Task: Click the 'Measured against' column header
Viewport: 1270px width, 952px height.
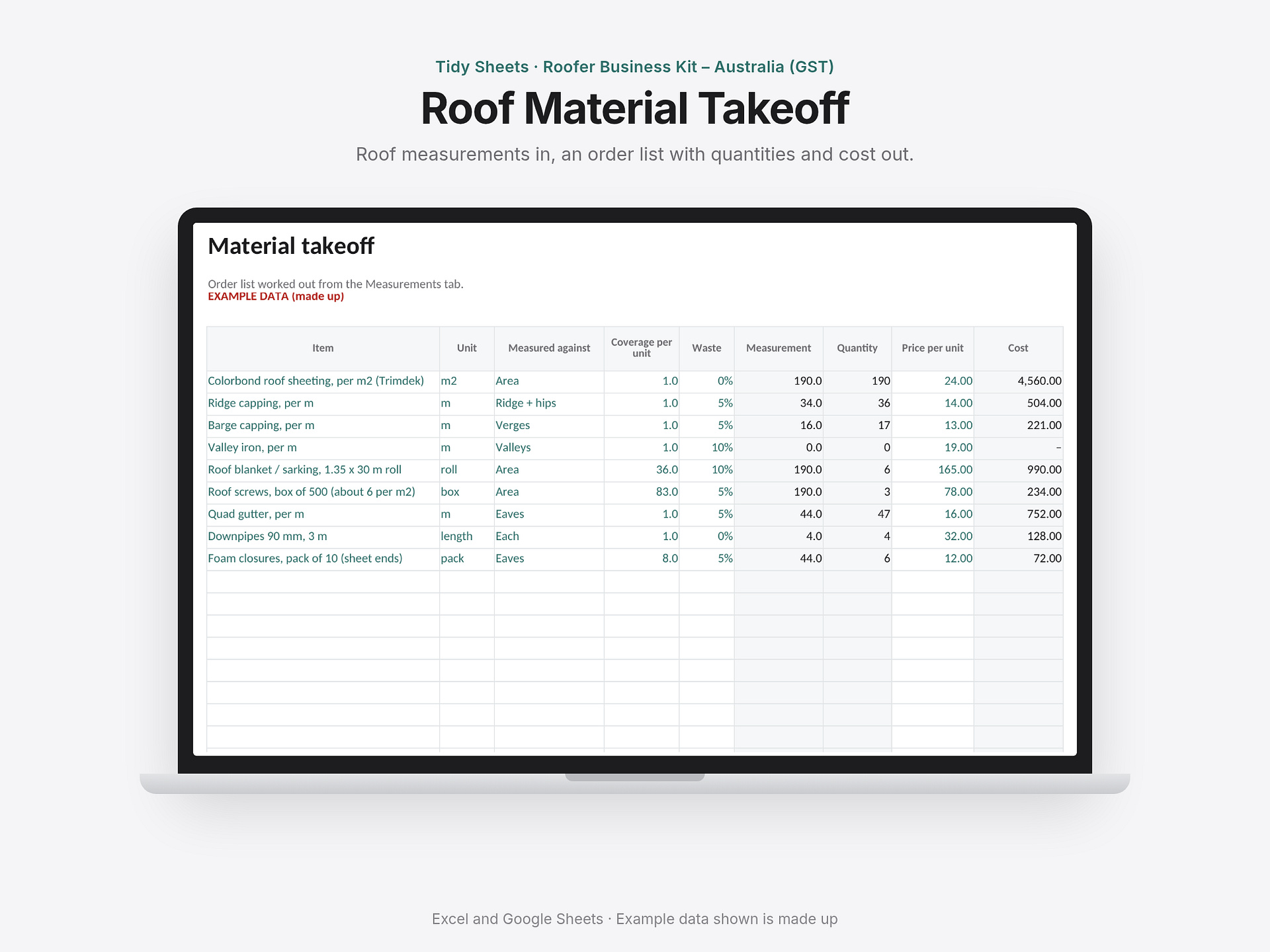Action: [549, 348]
